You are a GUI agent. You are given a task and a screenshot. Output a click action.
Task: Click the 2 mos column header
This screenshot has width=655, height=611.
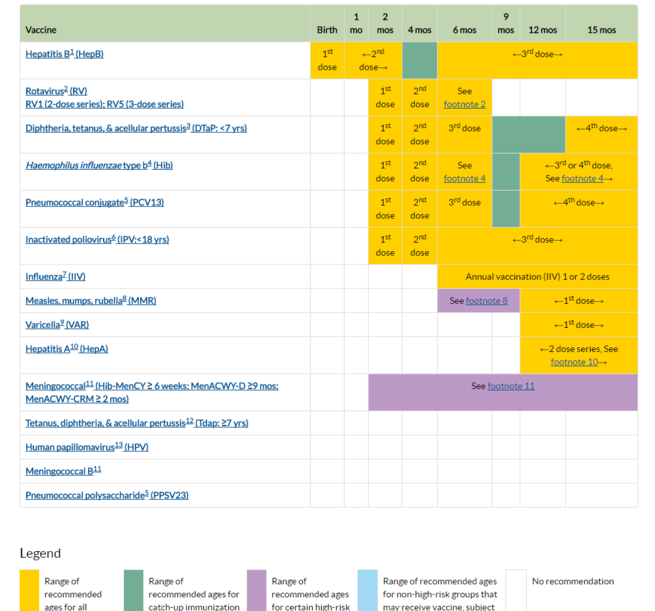385,23
